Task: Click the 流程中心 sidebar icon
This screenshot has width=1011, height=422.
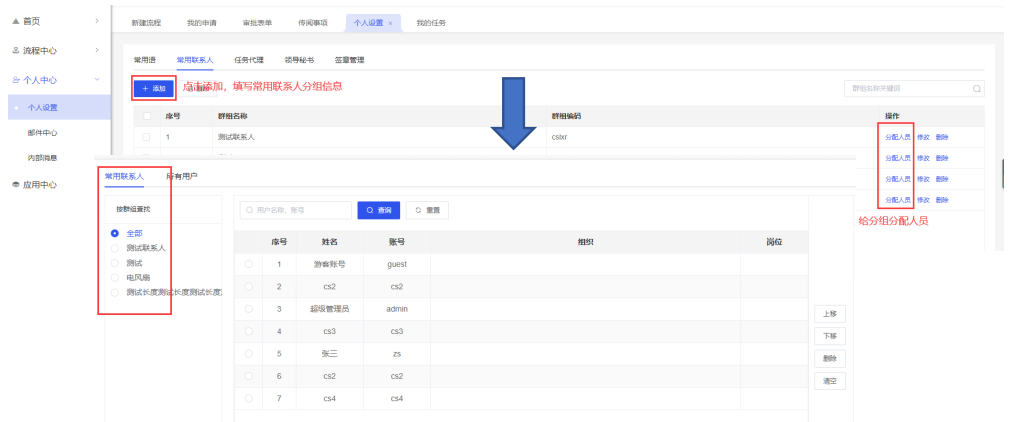Action: (x=15, y=50)
